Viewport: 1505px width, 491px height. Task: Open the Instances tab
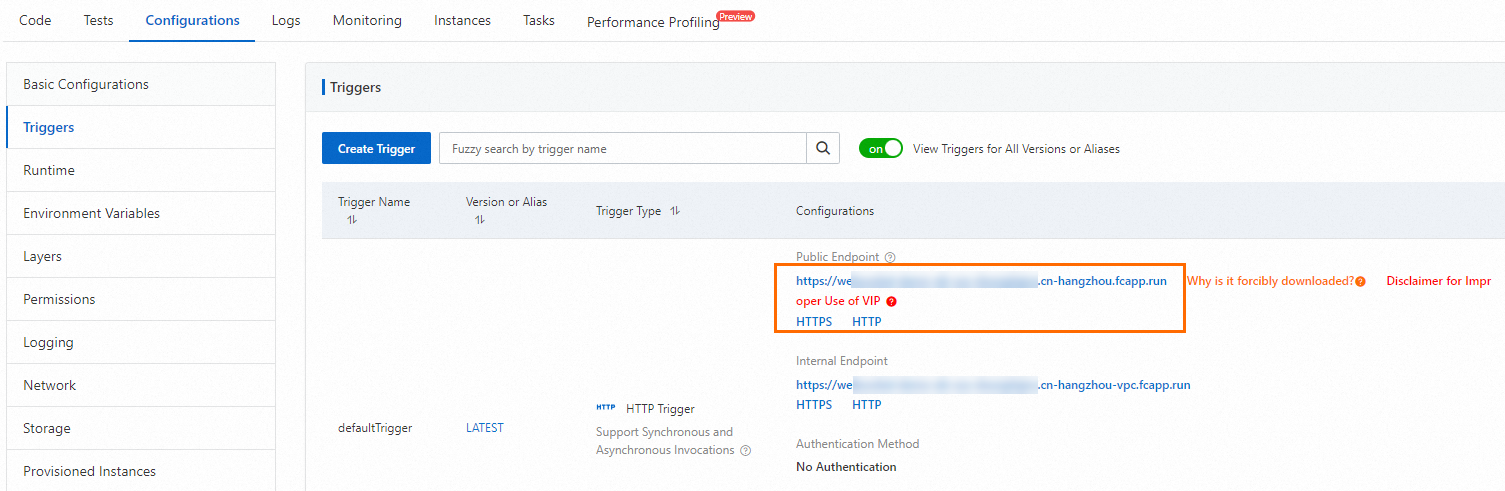462,20
